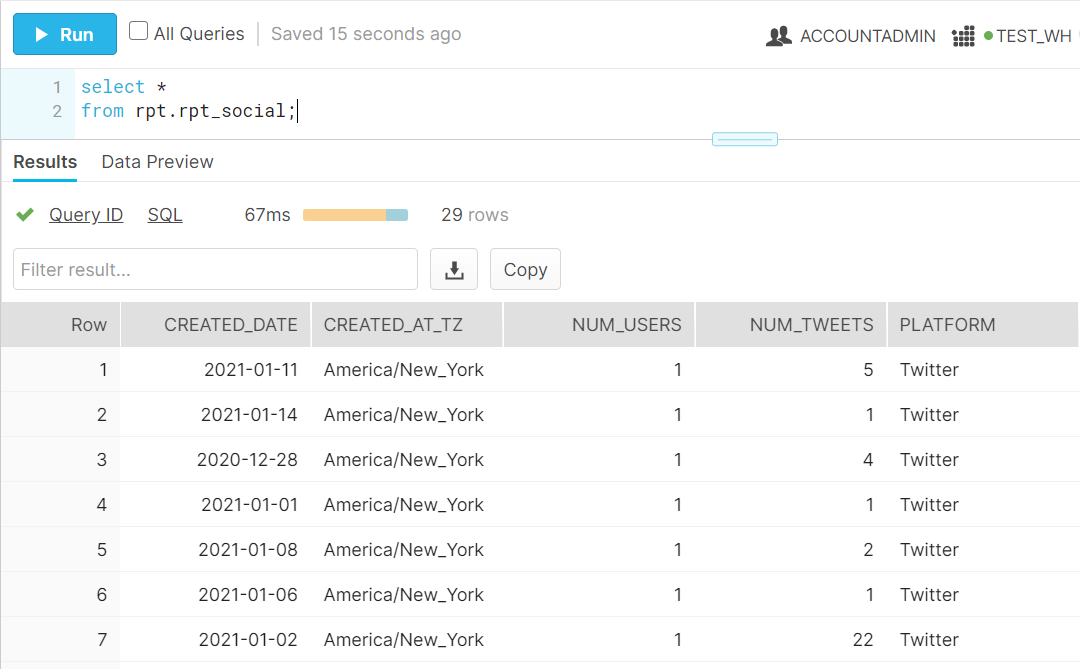Click the SQL link

tap(165, 215)
